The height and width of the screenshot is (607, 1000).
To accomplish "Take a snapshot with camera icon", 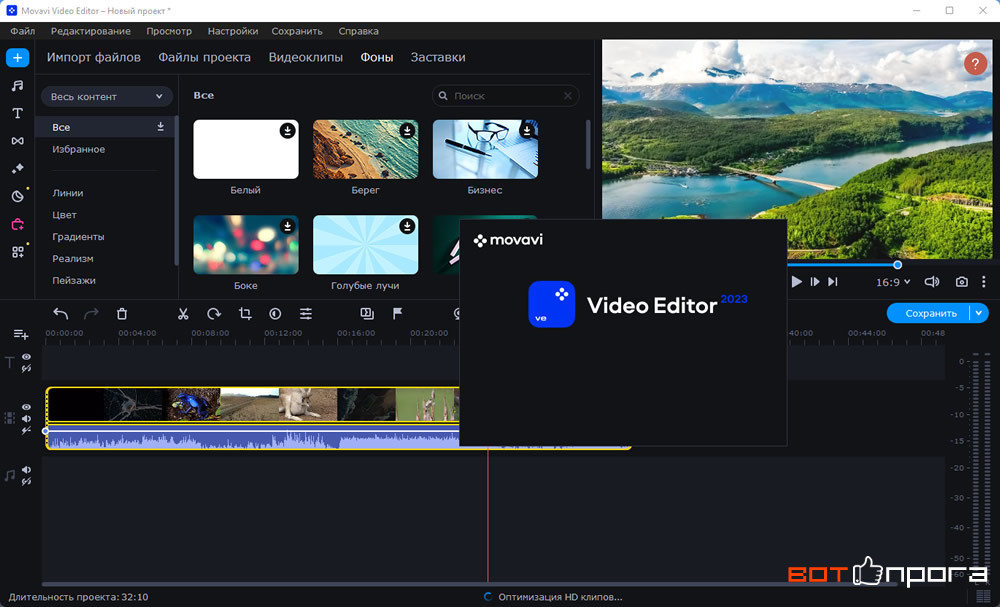I will [961, 282].
